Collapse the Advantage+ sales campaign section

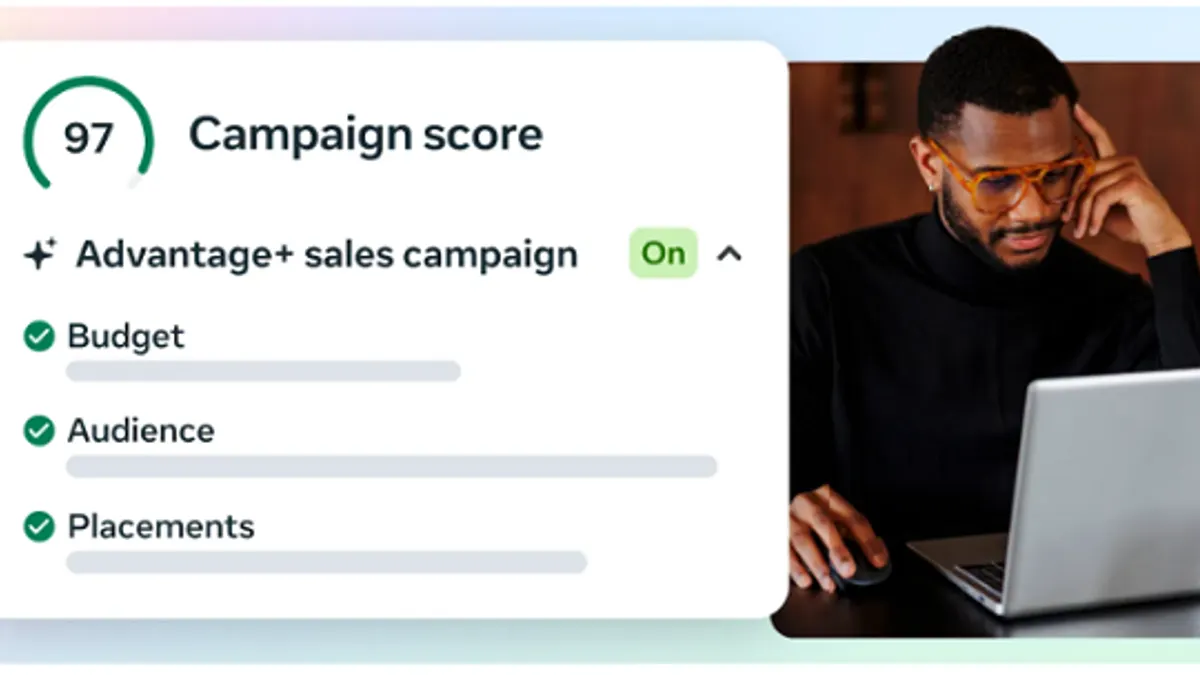coord(730,254)
